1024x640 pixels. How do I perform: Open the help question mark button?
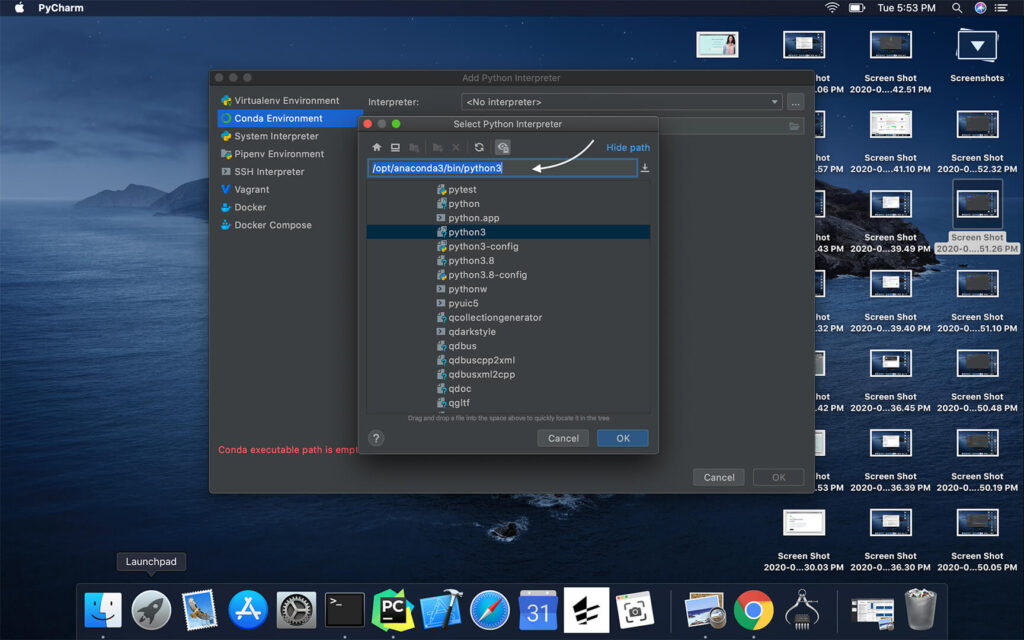(x=376, y=438)
